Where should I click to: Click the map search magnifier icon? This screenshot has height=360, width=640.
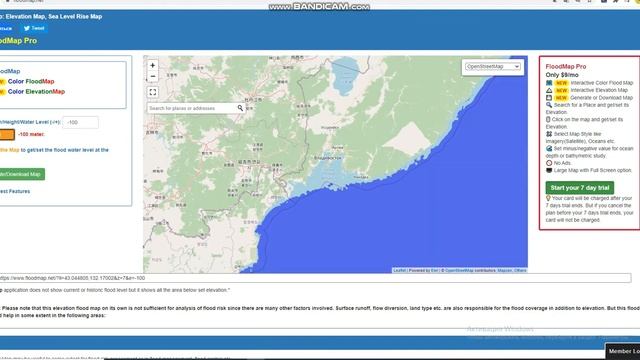(240, 108)
